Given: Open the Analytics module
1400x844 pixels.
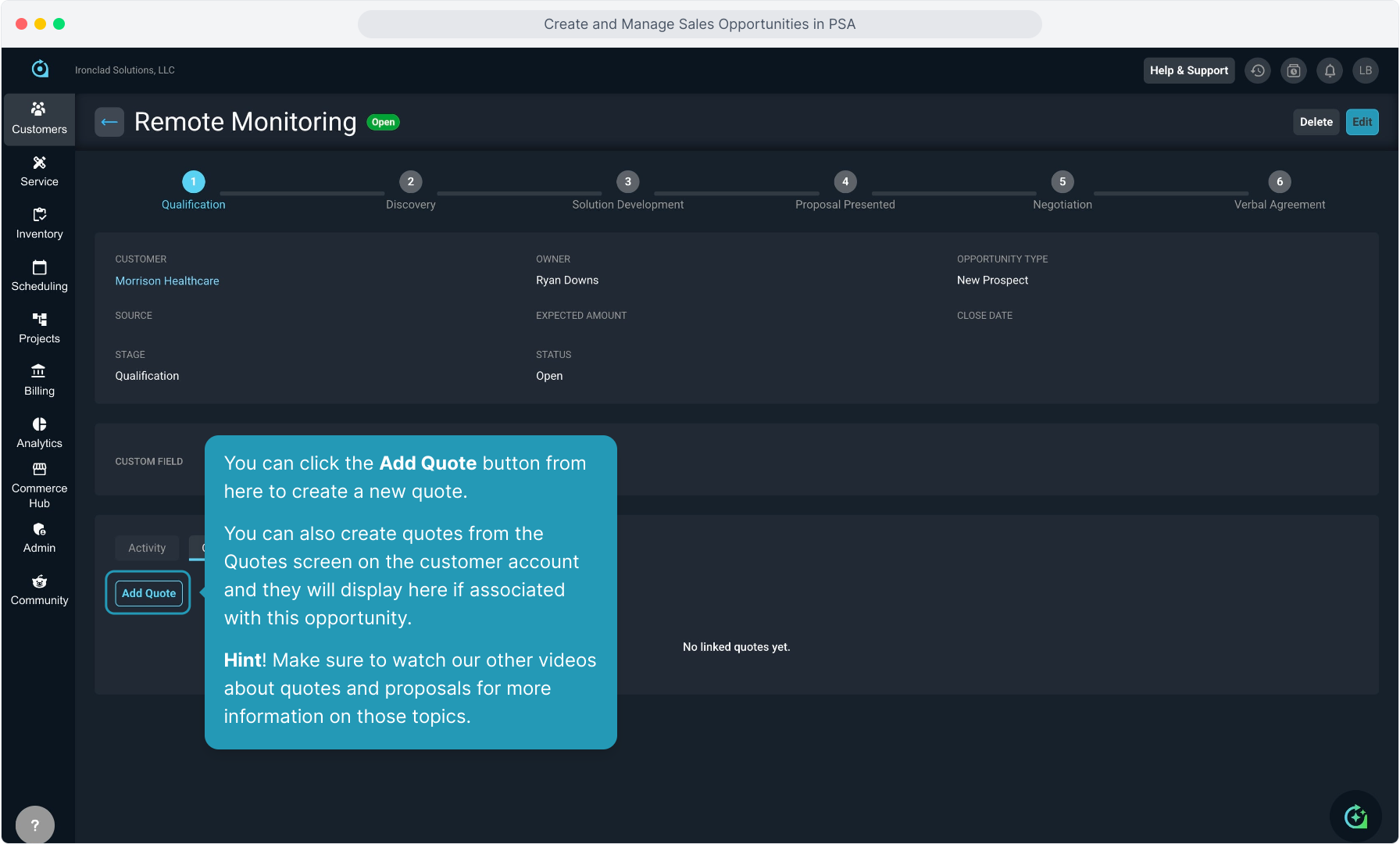Looking at the screenshot, I should pos(39,433).
